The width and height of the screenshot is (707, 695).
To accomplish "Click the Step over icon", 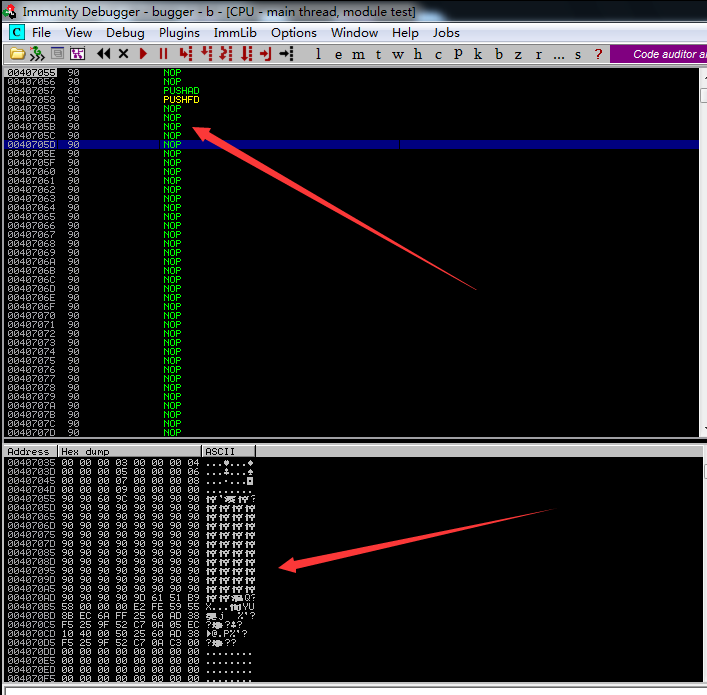I will coord(205,54).
